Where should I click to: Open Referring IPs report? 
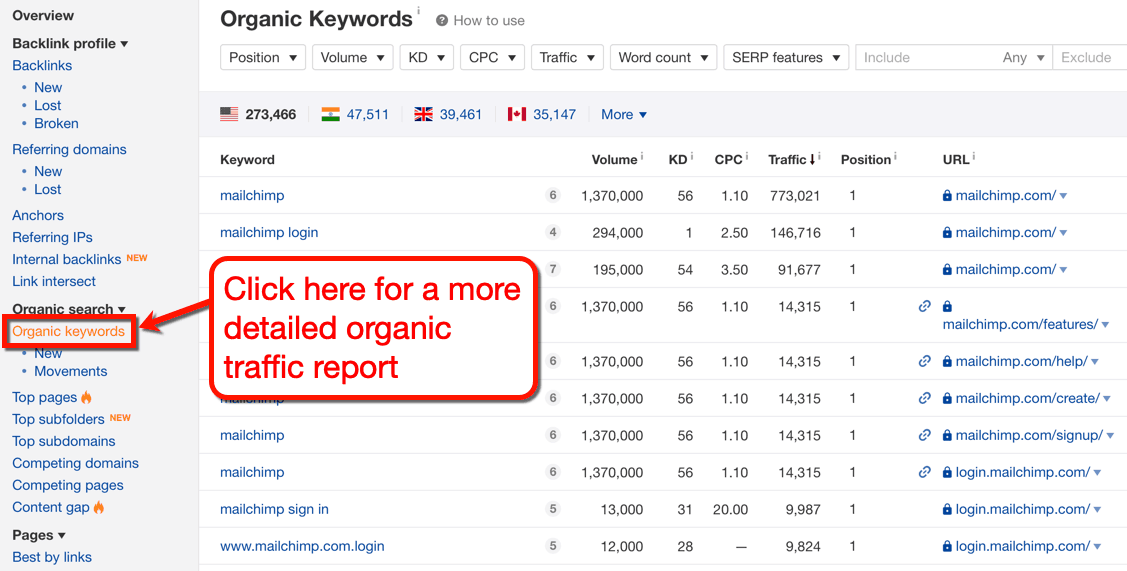coord(52,237)
